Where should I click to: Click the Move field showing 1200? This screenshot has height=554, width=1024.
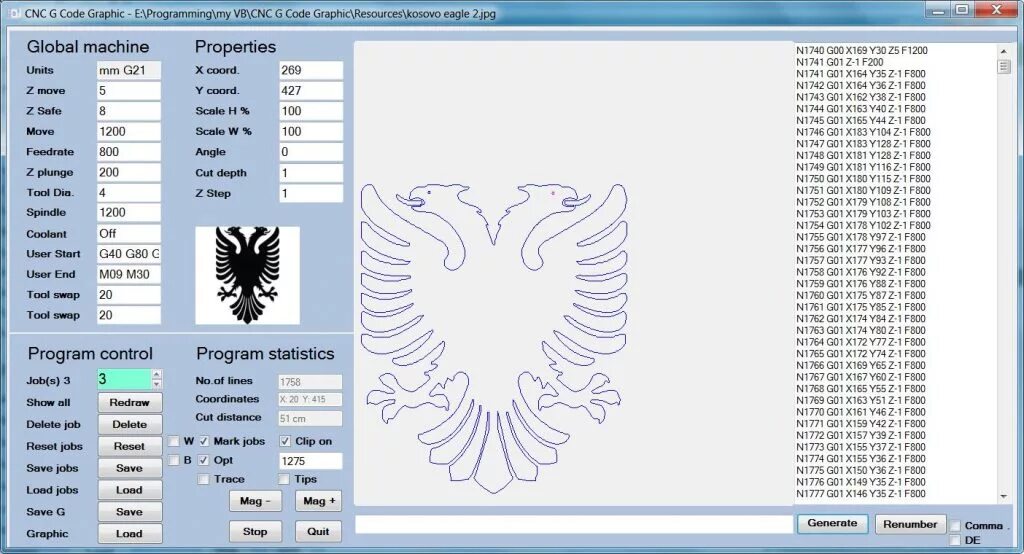point(129,131)
